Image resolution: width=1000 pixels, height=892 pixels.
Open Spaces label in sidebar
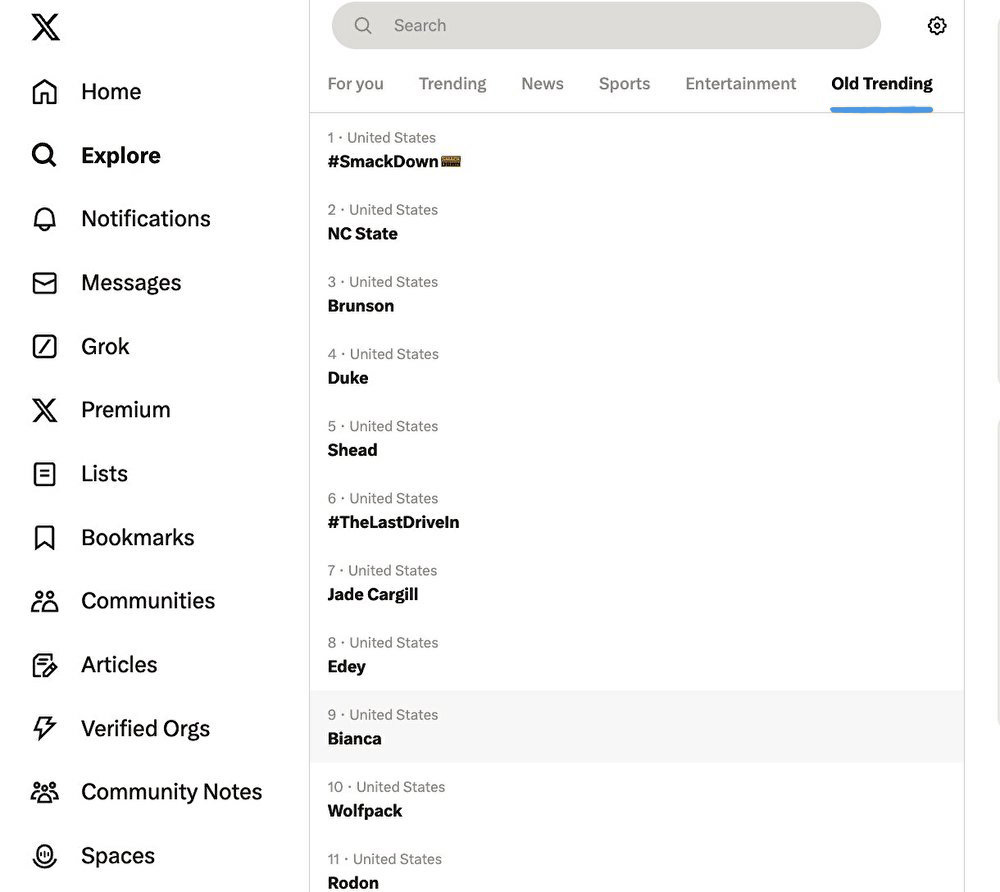pos(117,856)
